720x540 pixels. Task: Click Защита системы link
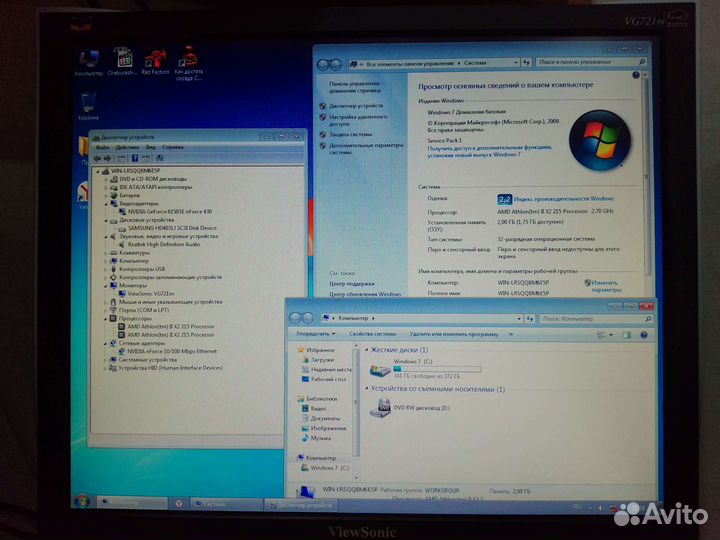click(x=350, y=135)
